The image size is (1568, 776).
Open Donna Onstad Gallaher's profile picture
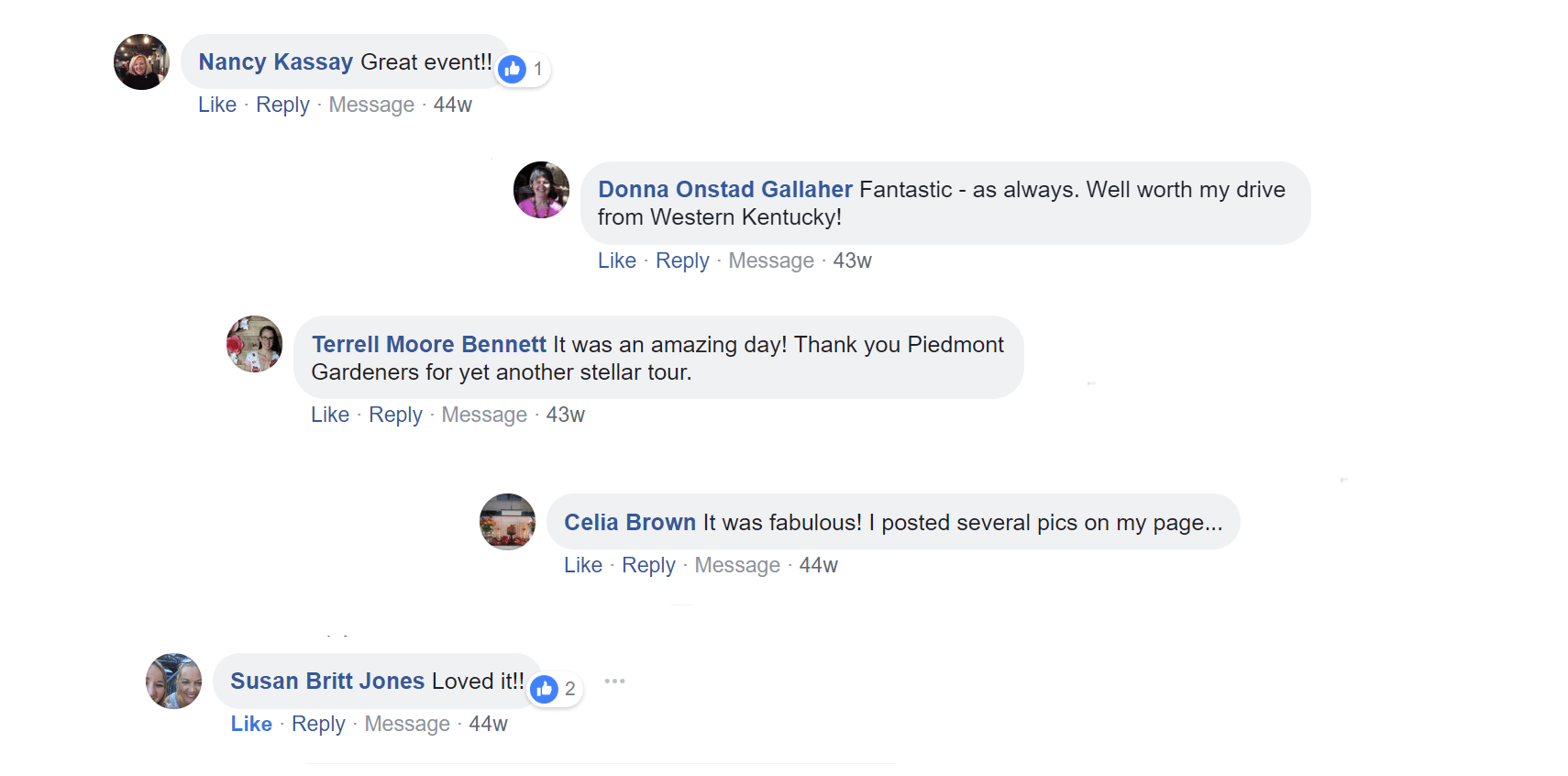coord(541,190)
